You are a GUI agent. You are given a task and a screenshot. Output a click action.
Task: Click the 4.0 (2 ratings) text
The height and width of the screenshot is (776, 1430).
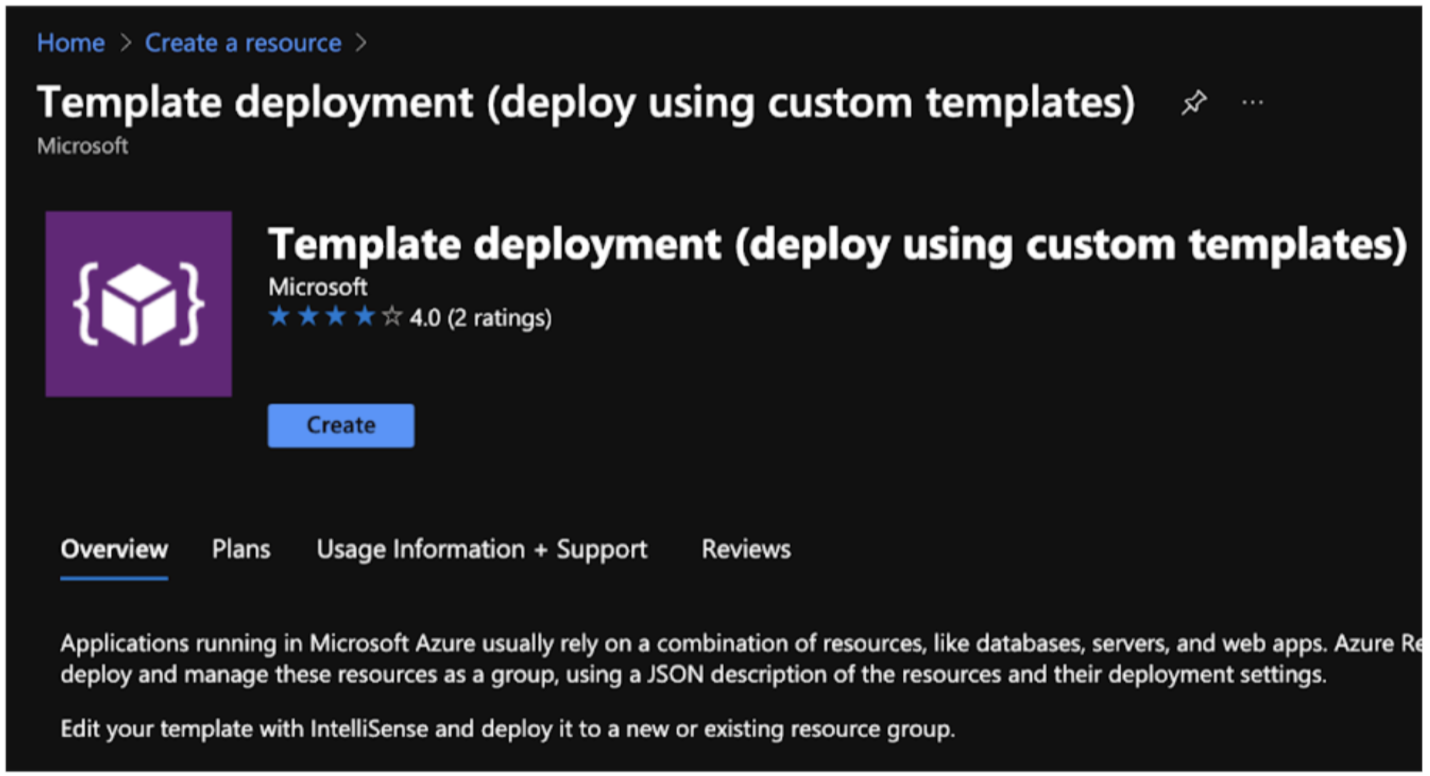[480, 318]
